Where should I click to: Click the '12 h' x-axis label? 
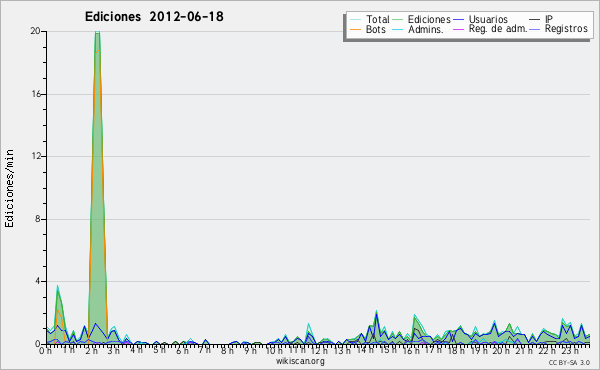(320, 351)
